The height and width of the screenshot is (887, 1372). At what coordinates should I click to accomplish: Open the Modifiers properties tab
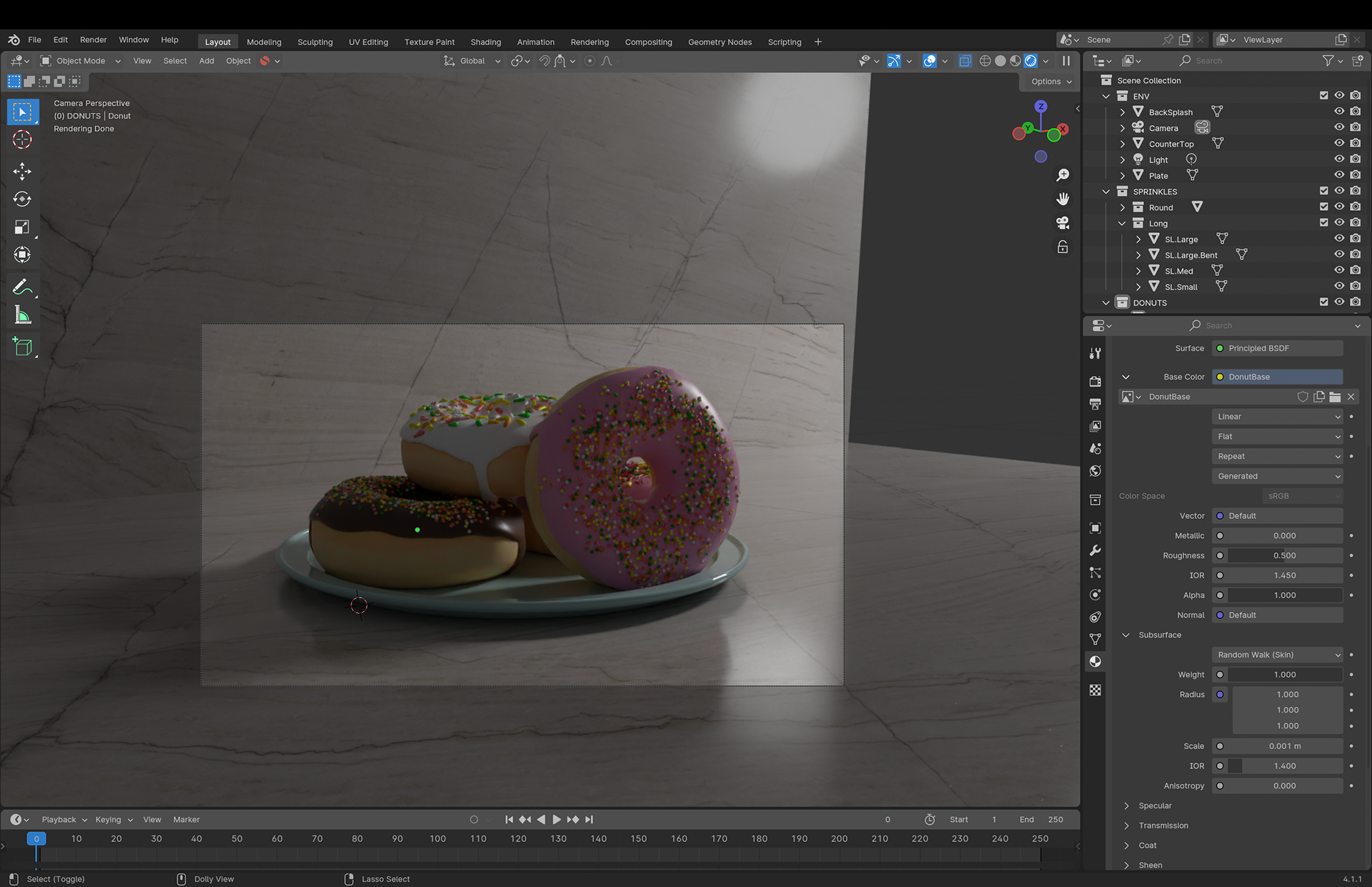click(1095, 550)
